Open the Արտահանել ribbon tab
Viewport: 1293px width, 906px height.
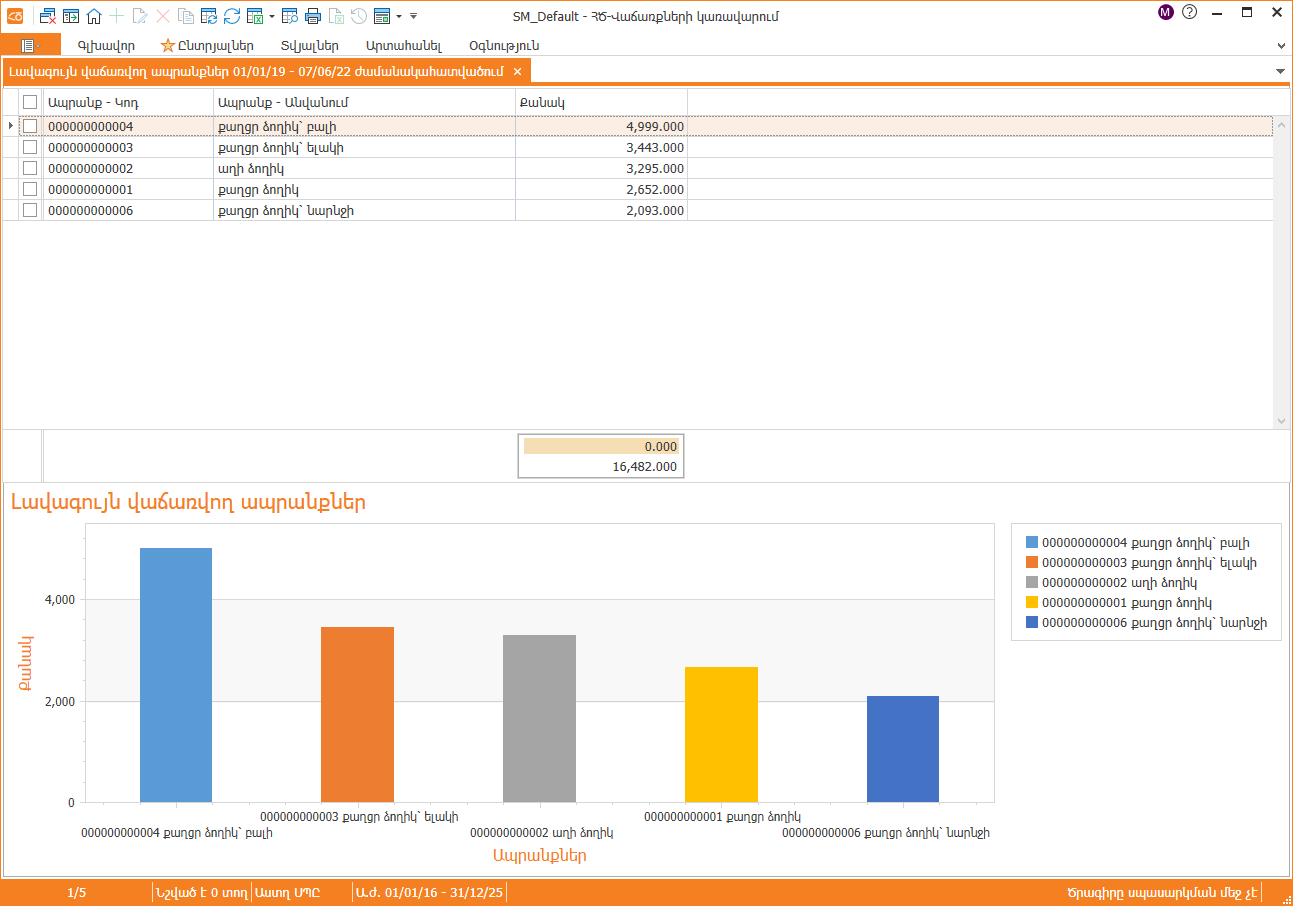coord(404,46)
